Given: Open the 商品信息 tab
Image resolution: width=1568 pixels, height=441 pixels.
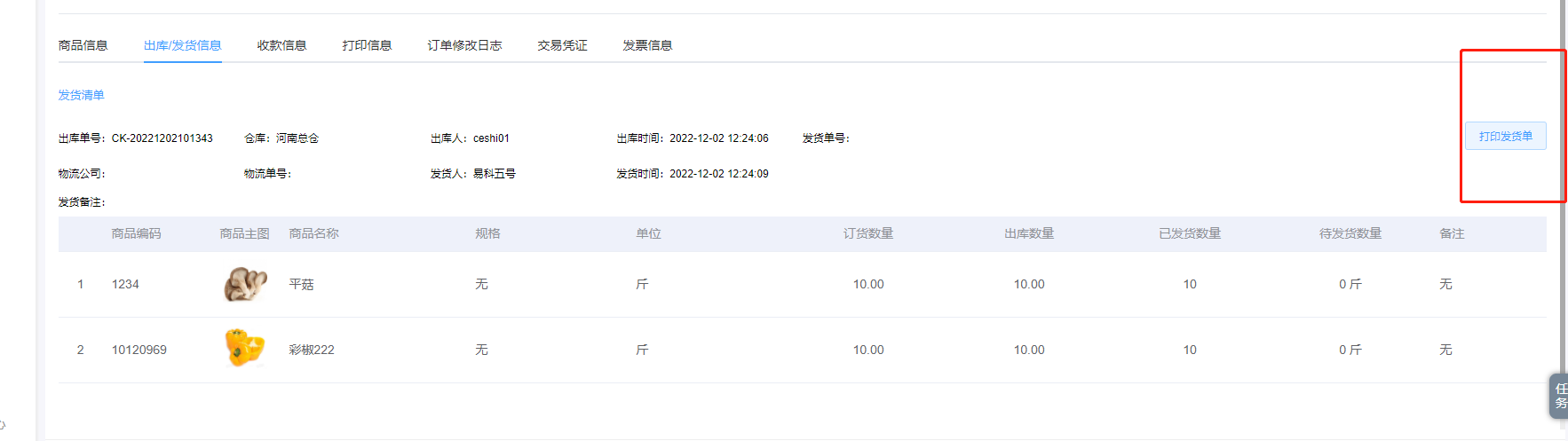Looking at the screenshot, I should tap(83, 45).
